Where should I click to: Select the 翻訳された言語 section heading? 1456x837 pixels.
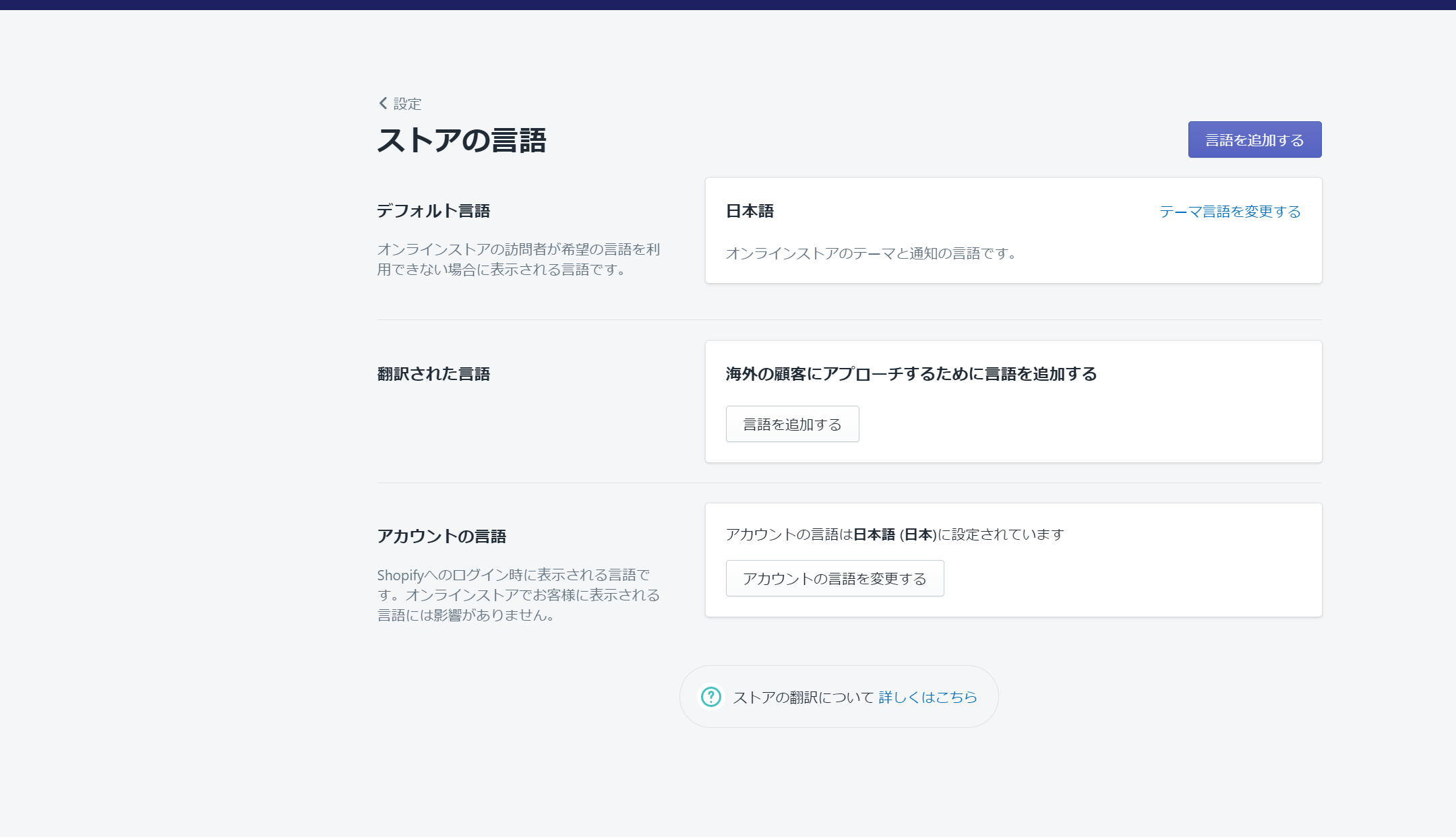433,374
